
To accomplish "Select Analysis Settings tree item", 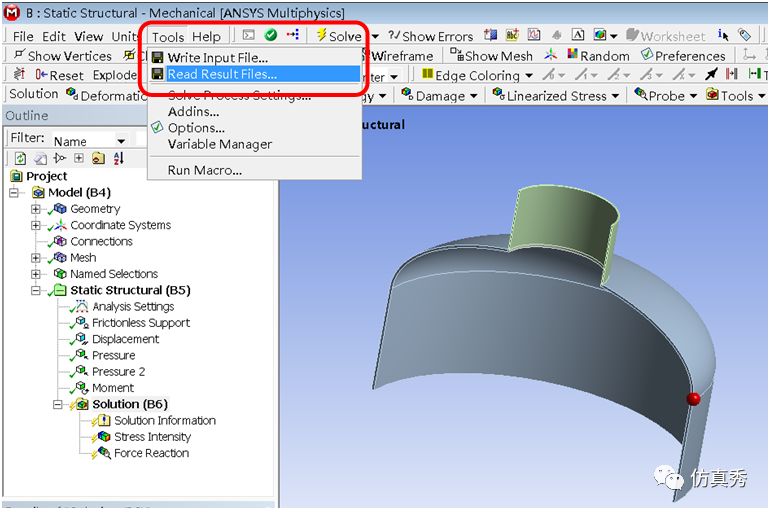I will click(133, 306).
